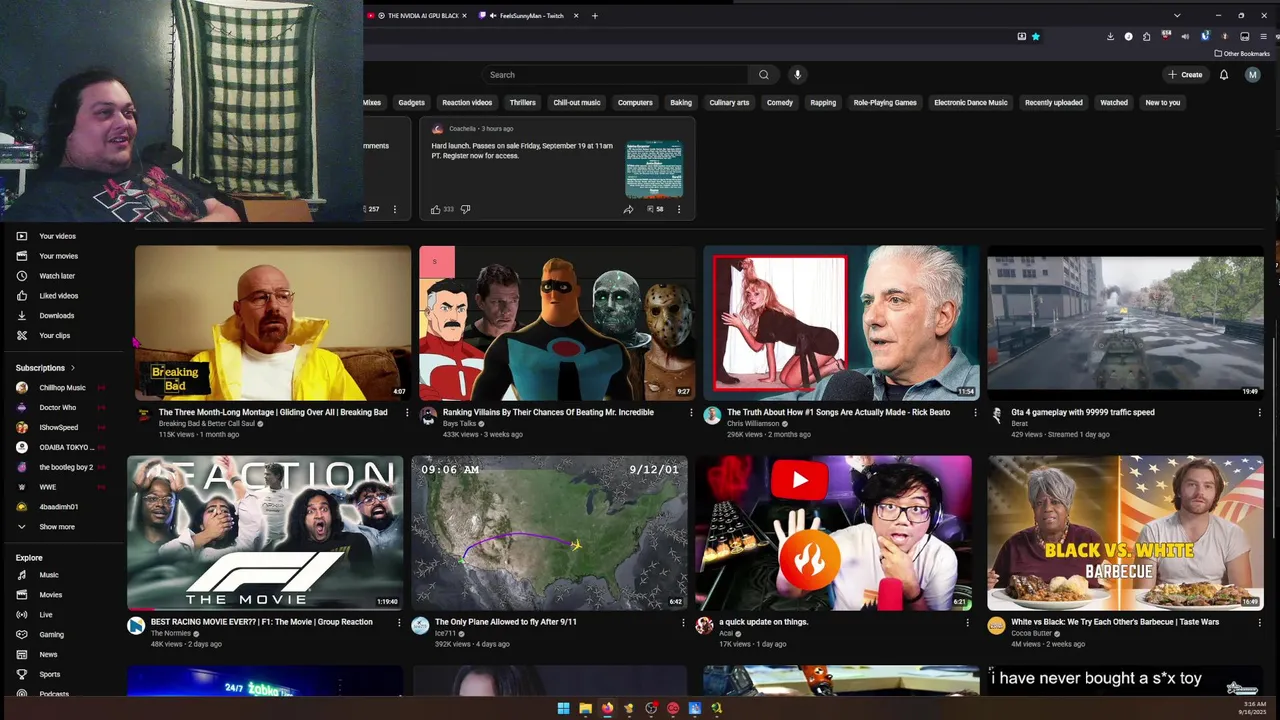Open comments on Coachella post
Screen dimensions: 1280x720
pos(655,209)
